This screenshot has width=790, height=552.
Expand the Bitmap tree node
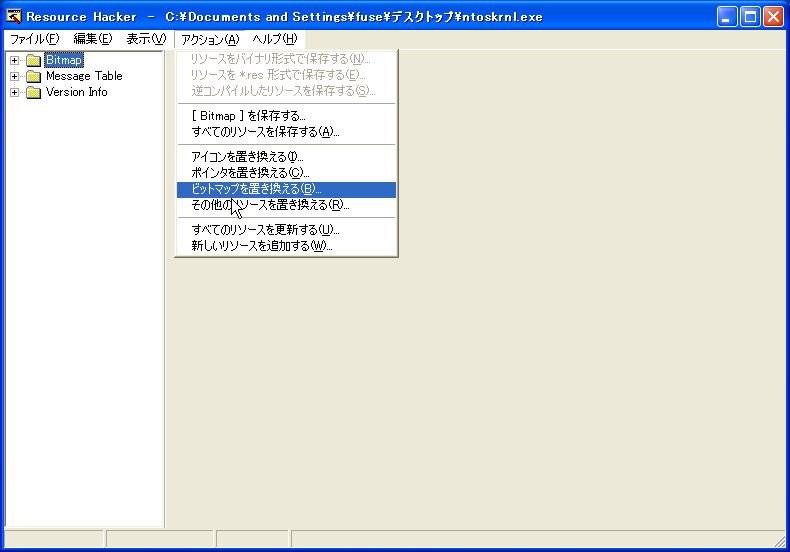[14, 60]
